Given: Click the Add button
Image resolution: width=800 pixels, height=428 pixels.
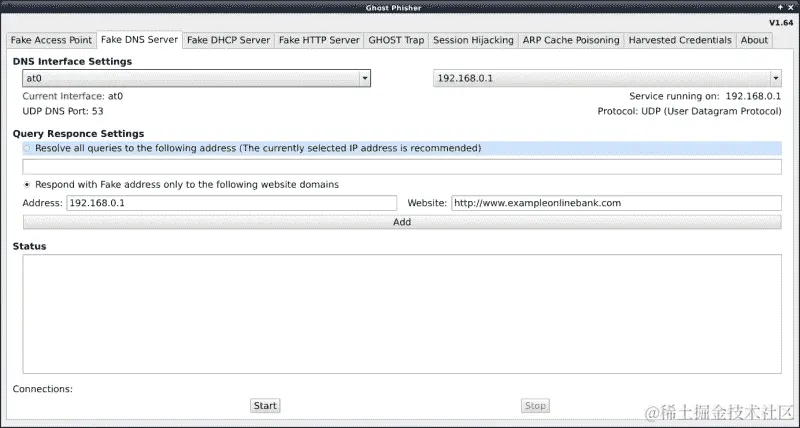Looking at the screenshot, I should pyautogui.click(x=402, y=222).
